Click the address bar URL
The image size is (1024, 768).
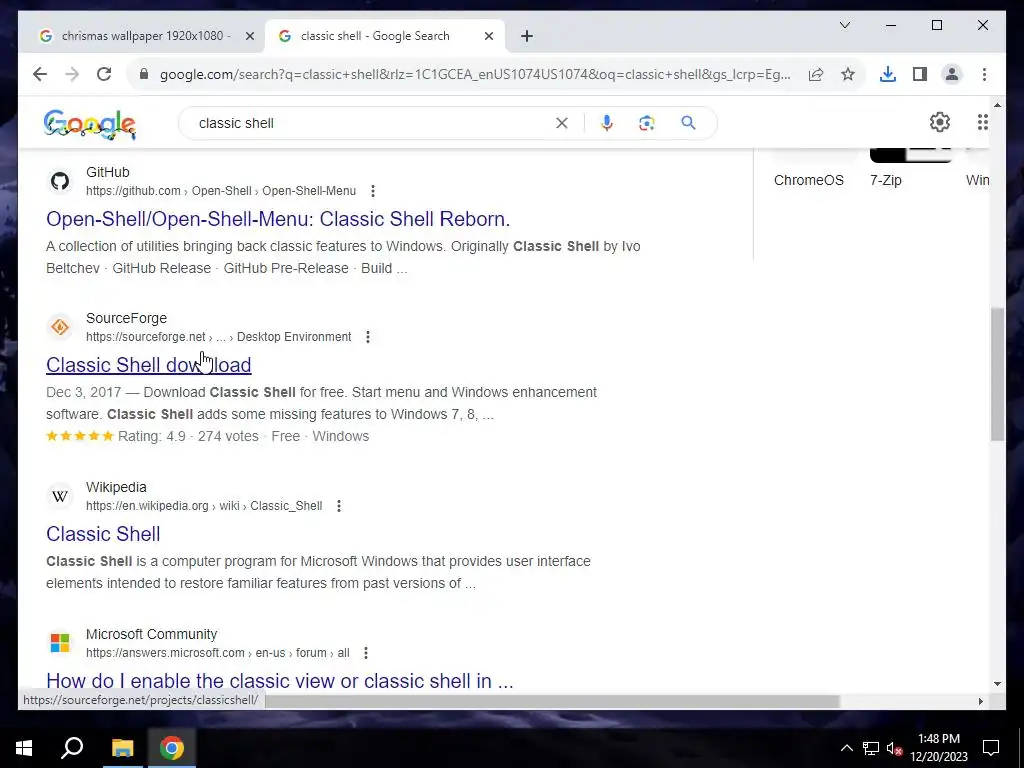pos(475,74)
